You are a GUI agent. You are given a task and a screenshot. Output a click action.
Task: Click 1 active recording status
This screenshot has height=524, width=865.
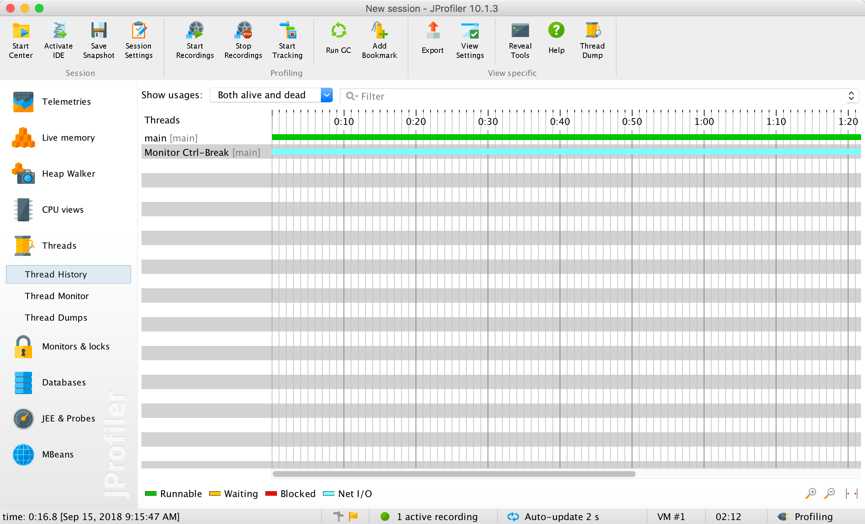tap(429, 517)
